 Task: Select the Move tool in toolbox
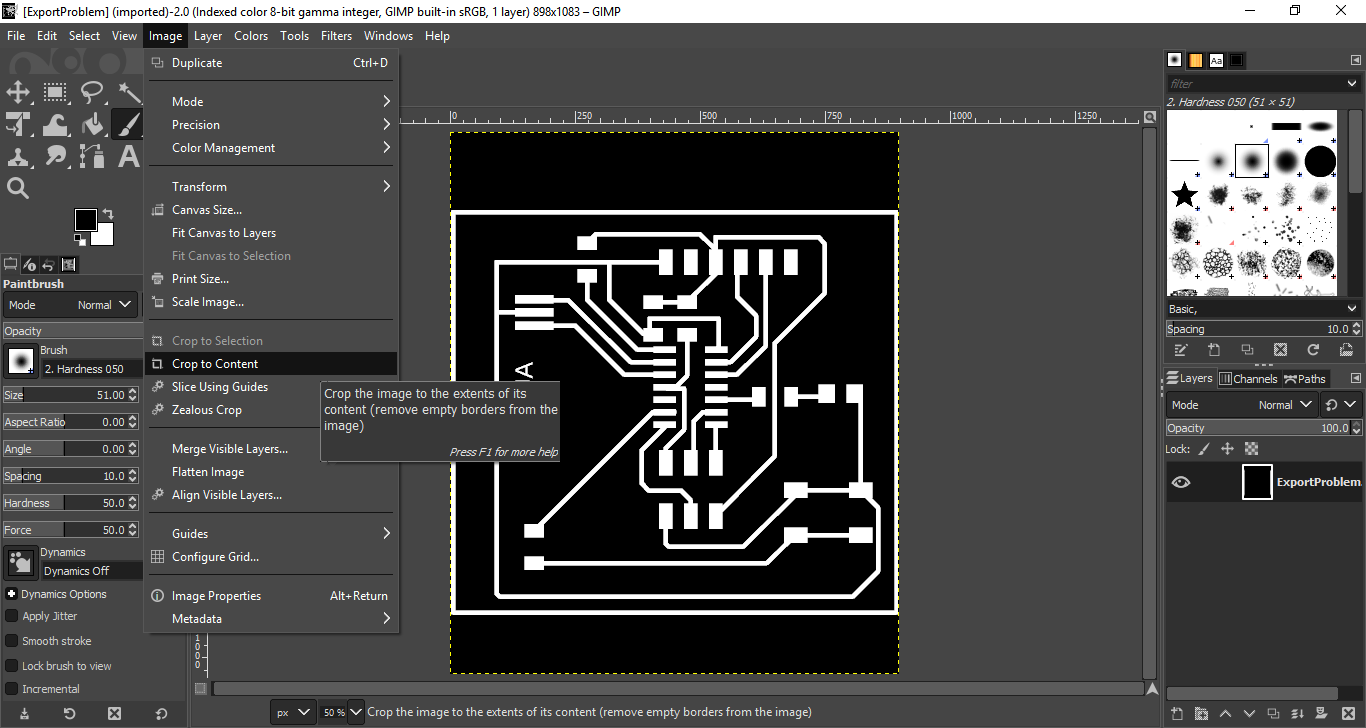click(x=18, y=93)
